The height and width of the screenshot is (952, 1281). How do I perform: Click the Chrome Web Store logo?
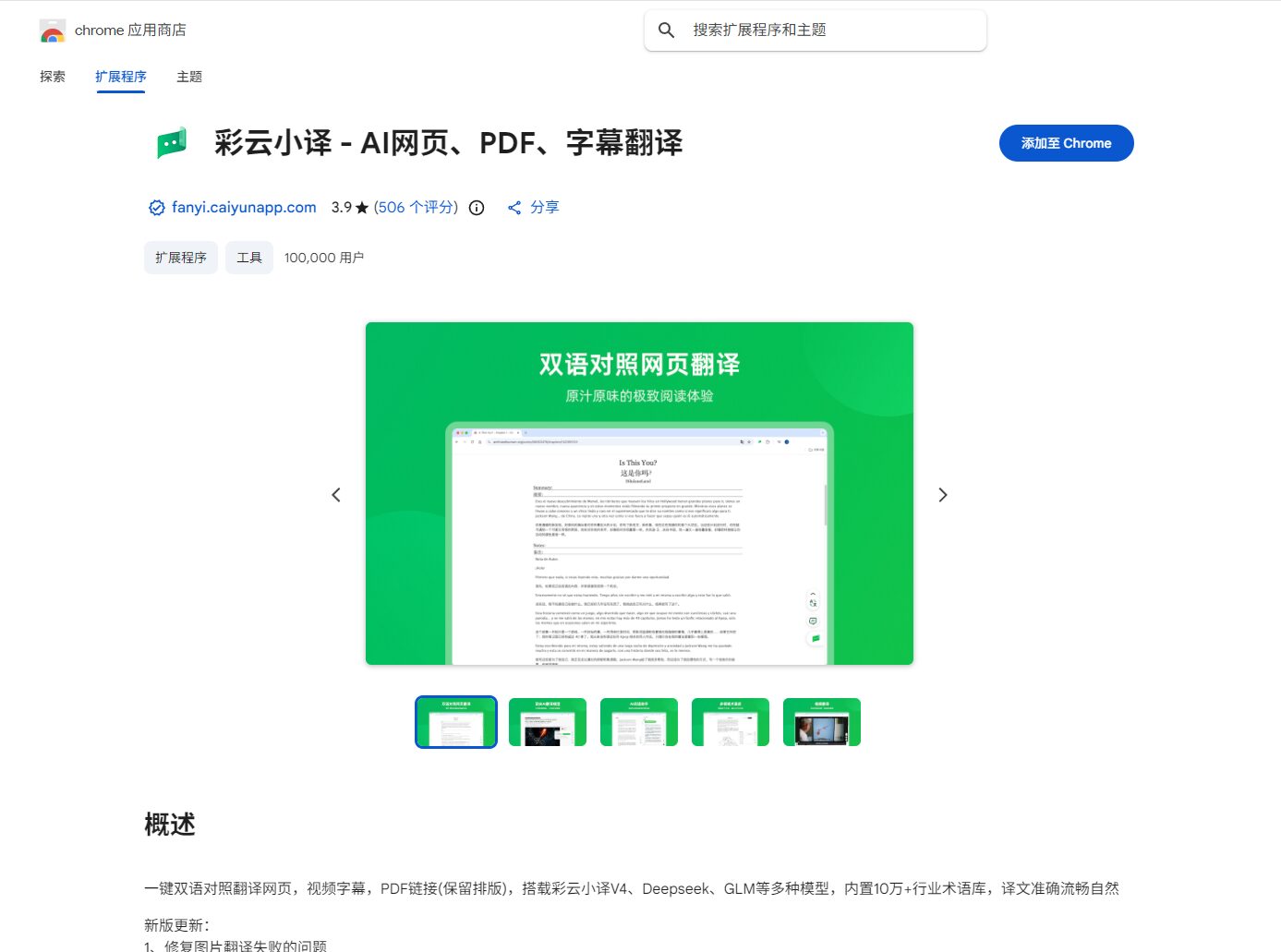pyautogui.click(x=53, y=29)
